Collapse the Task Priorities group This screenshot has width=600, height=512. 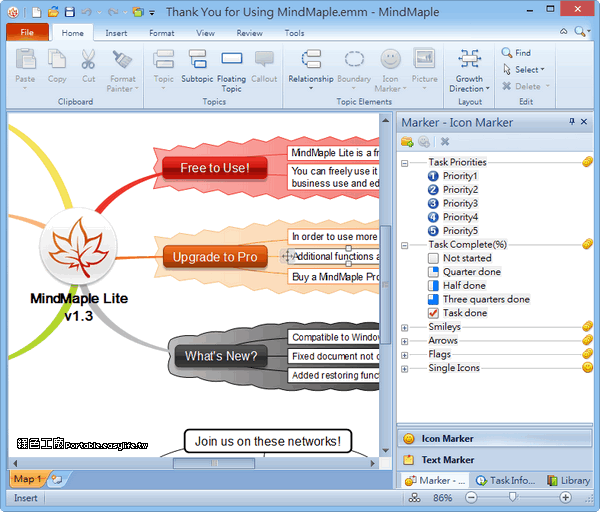click(404, 163)
